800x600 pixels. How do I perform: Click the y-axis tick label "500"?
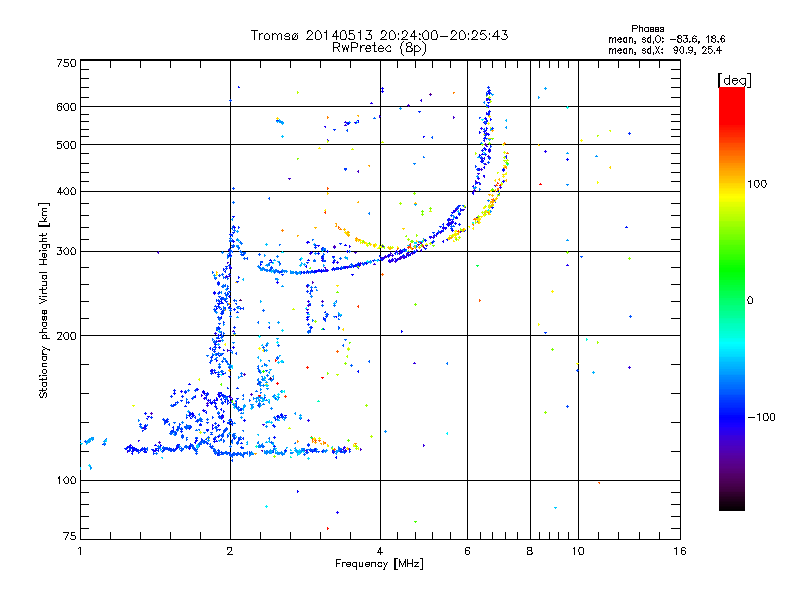click(x=66, y=145)
